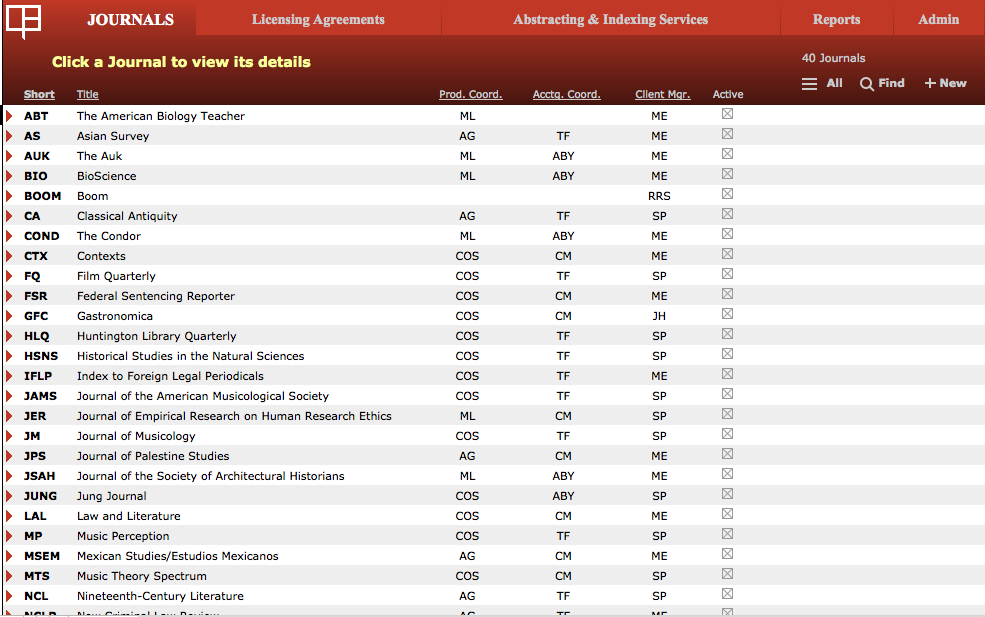Open Federal Sentencing Reporter journal
The image size is (985, 617).
[156, 296]
